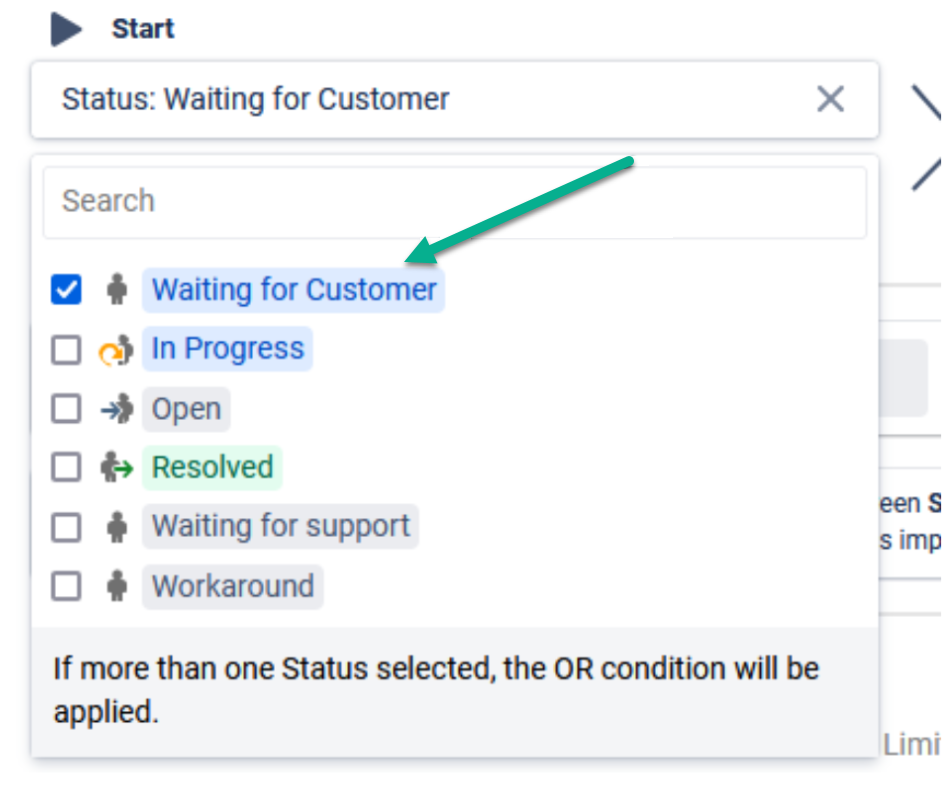This screenshot has width=942, height=791.
Task: Select the Workaround status label
Action: (x=232, y=586)
